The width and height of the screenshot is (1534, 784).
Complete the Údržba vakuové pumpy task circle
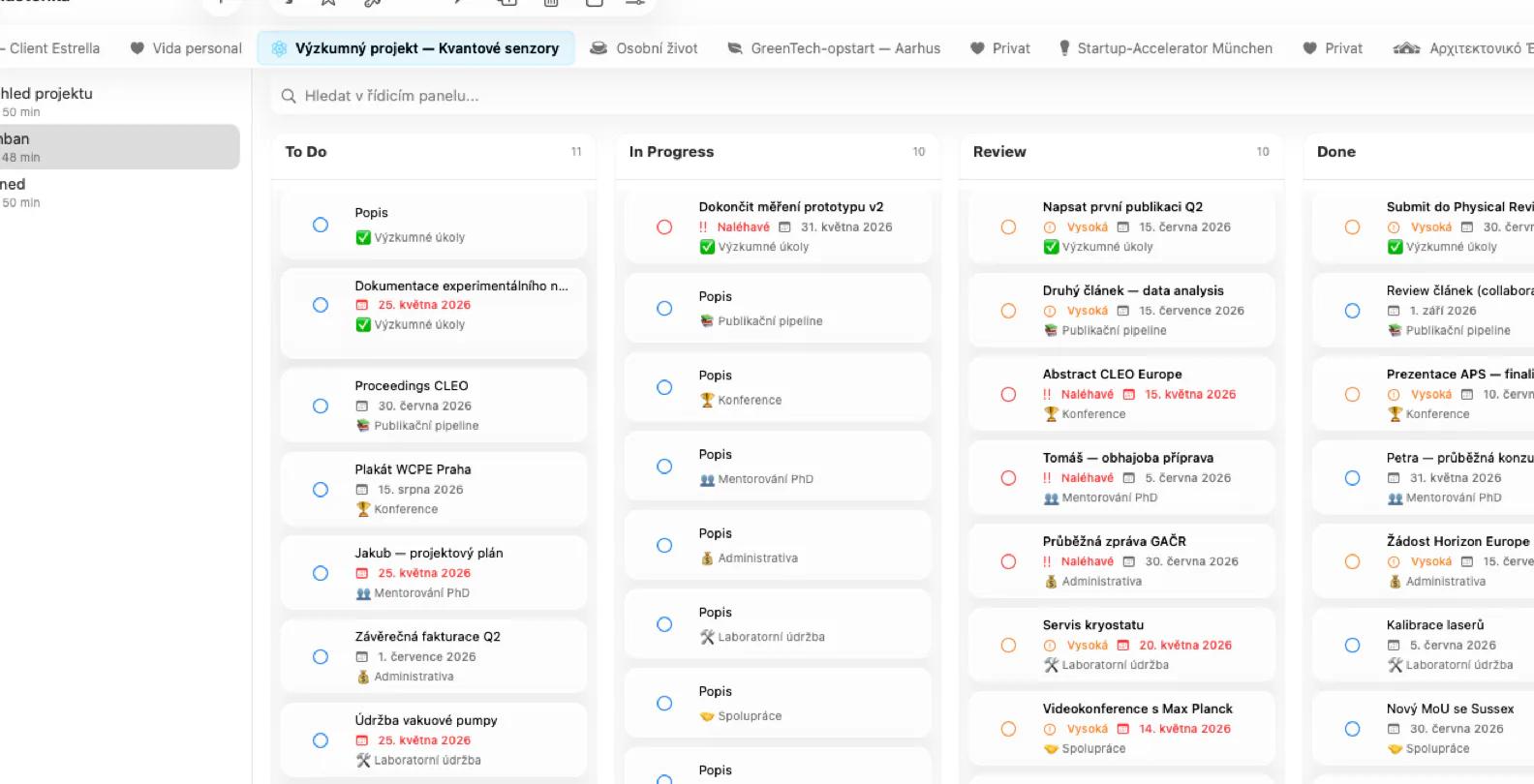321,740
